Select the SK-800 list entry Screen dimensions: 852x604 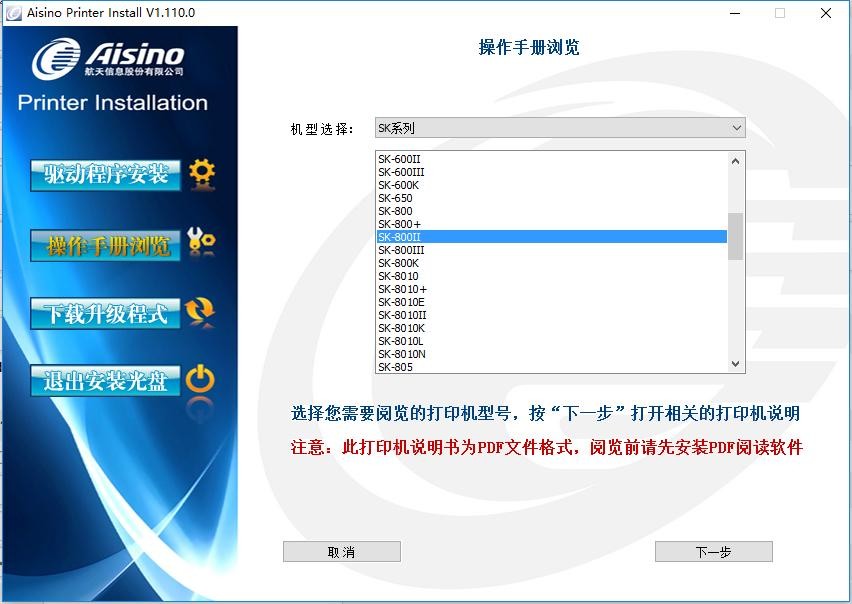[552, 211]
